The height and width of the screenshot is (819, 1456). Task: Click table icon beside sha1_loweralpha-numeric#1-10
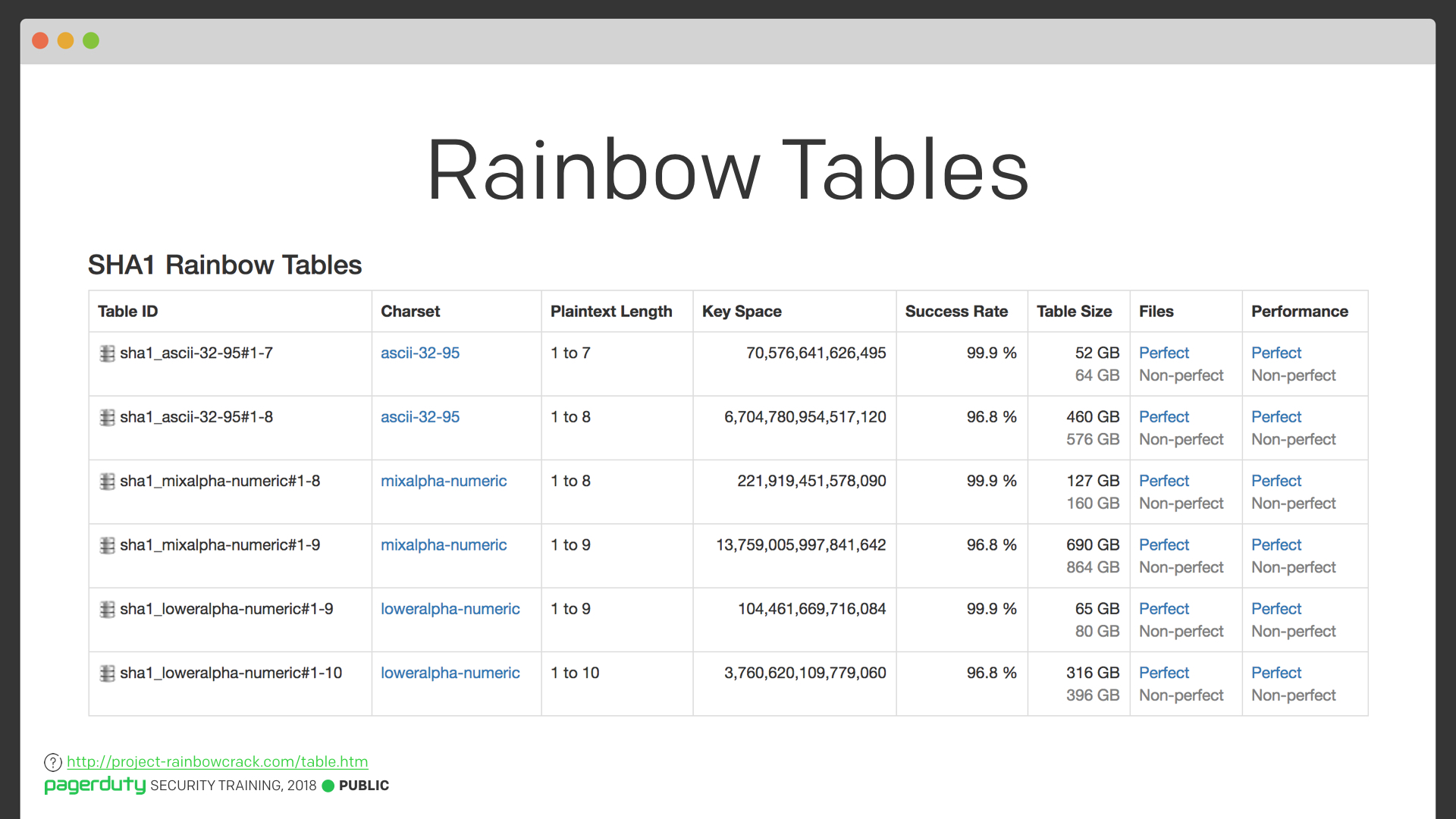point(107,673)
